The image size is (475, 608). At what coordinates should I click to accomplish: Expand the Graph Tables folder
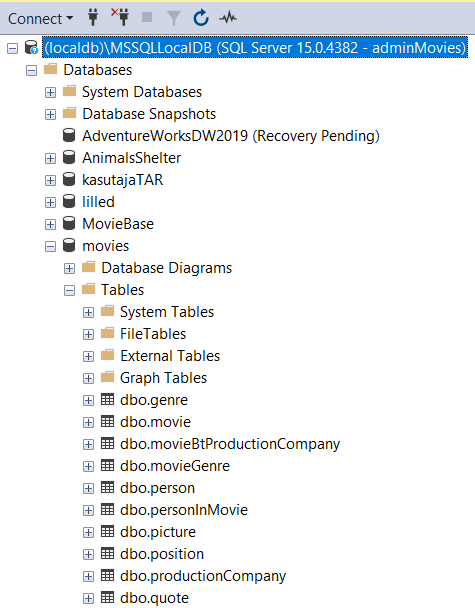click(88, 378)
